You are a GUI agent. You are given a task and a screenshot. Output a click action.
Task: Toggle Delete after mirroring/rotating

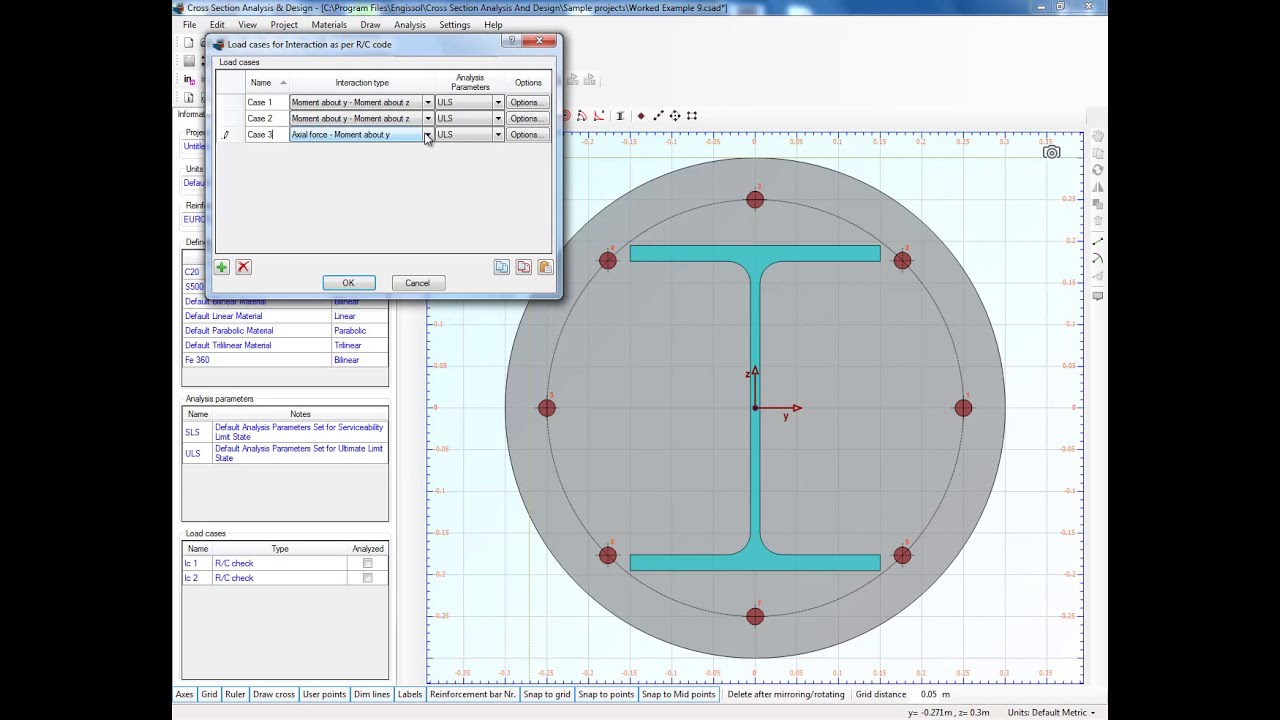[x=786, y=694]
